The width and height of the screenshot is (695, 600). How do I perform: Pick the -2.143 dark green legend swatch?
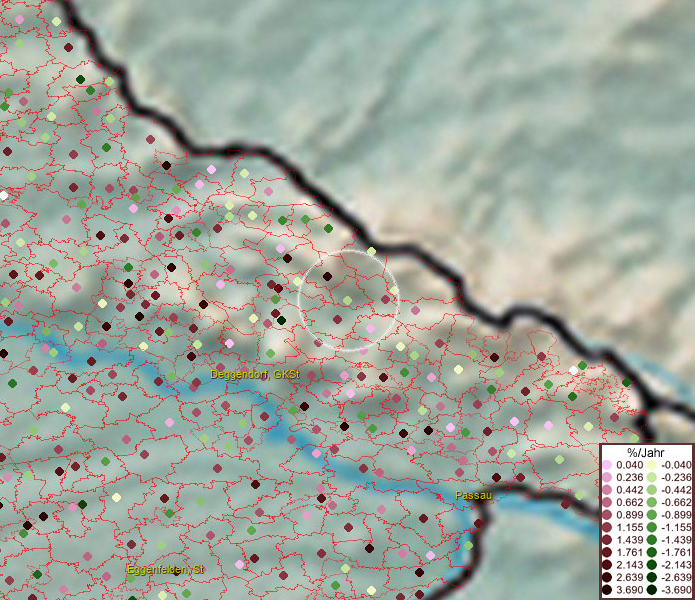coord(652,565)
